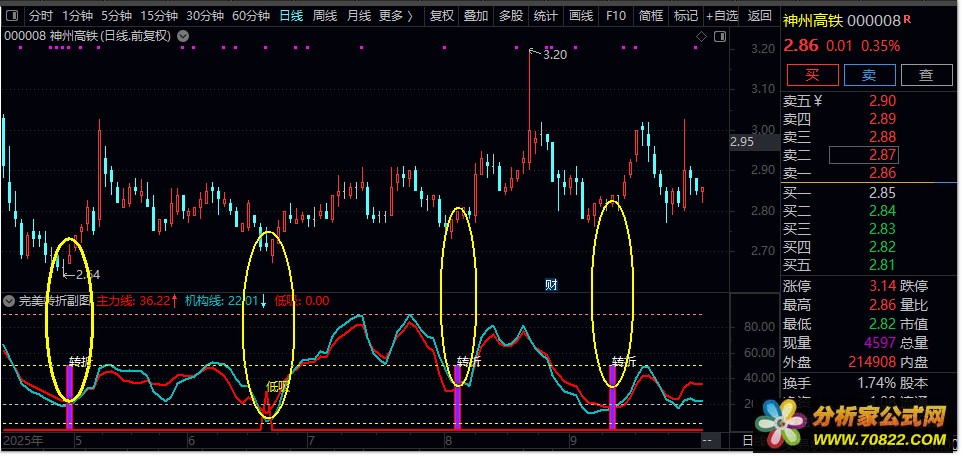The width and height of the screenshot is (963, 456).
Task: Toggle 复权 price adjustment
Action: tap(441, 16)
